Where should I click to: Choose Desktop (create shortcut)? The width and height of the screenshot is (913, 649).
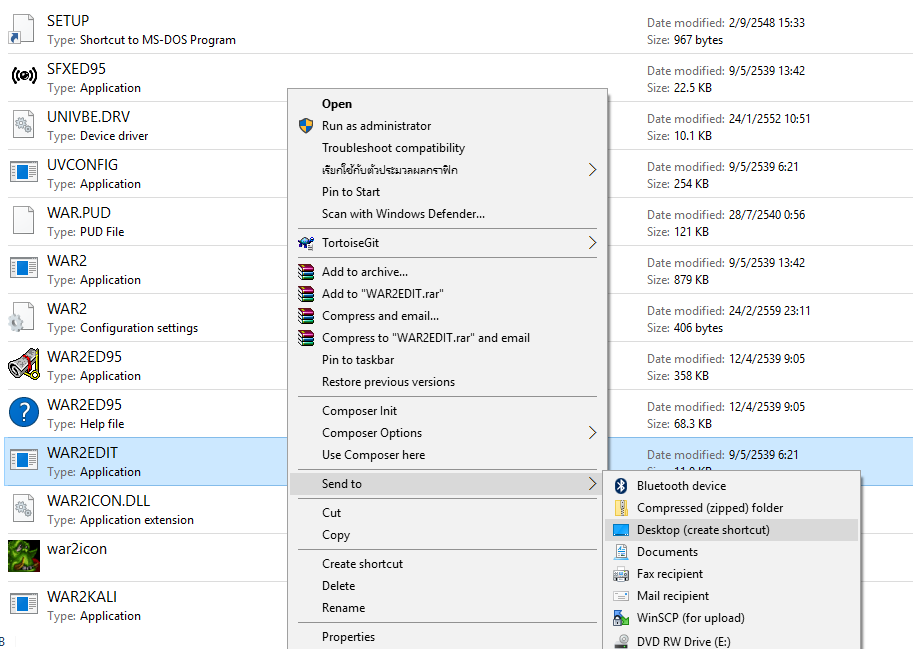tap(703, 530)
